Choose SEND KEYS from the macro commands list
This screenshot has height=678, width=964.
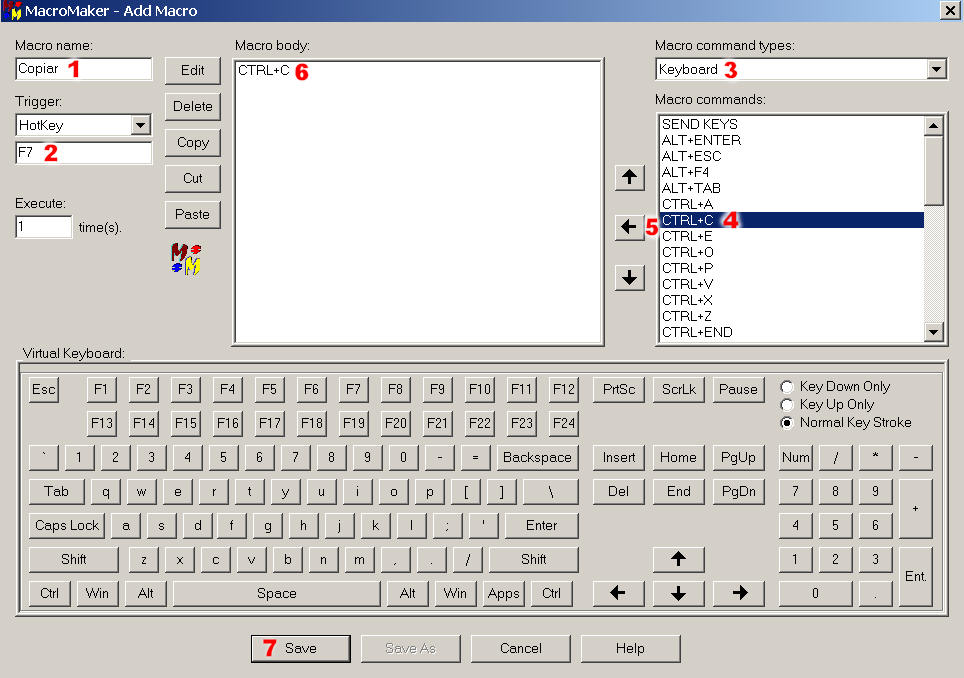[699, 124]
